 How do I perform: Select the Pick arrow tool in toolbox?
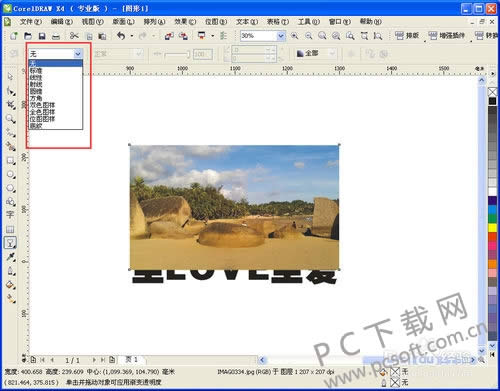[x=10, y=76]
